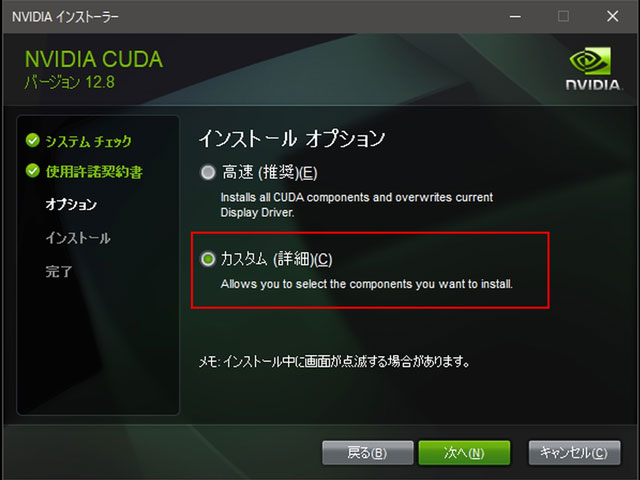
Task: Click the green checkmark beside システム チェック
Action: 33,140
